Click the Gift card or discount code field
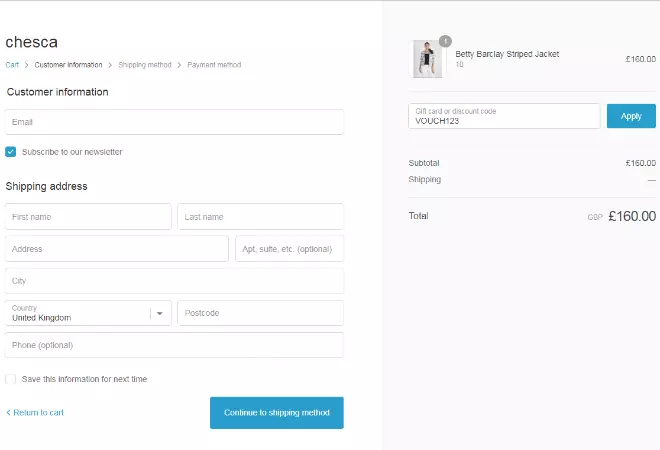 (x=503, y=116)
